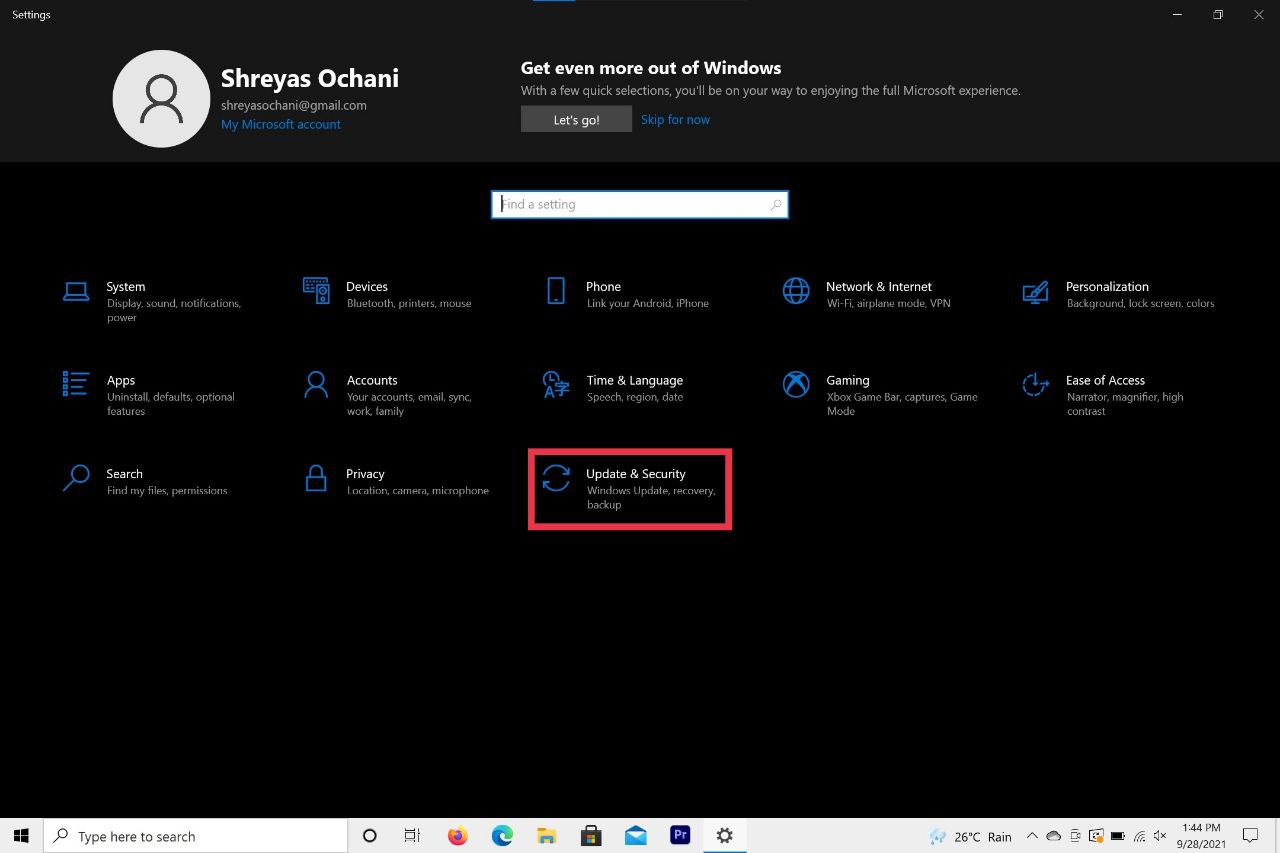Viewport: 1280px width, 853px height.
Task: Click the Let's go! button
Action: (576, 119)
